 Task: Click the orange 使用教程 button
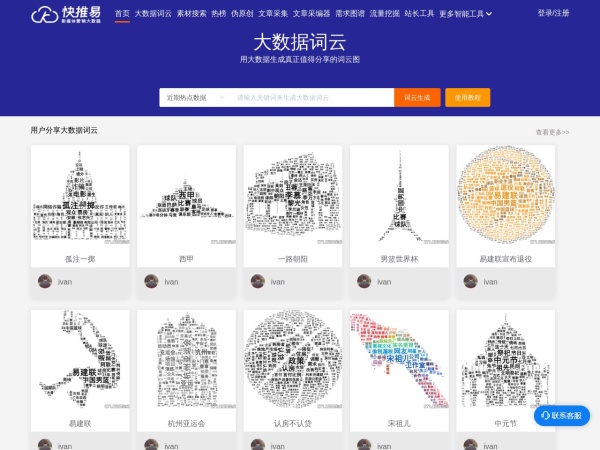point(467,98)
